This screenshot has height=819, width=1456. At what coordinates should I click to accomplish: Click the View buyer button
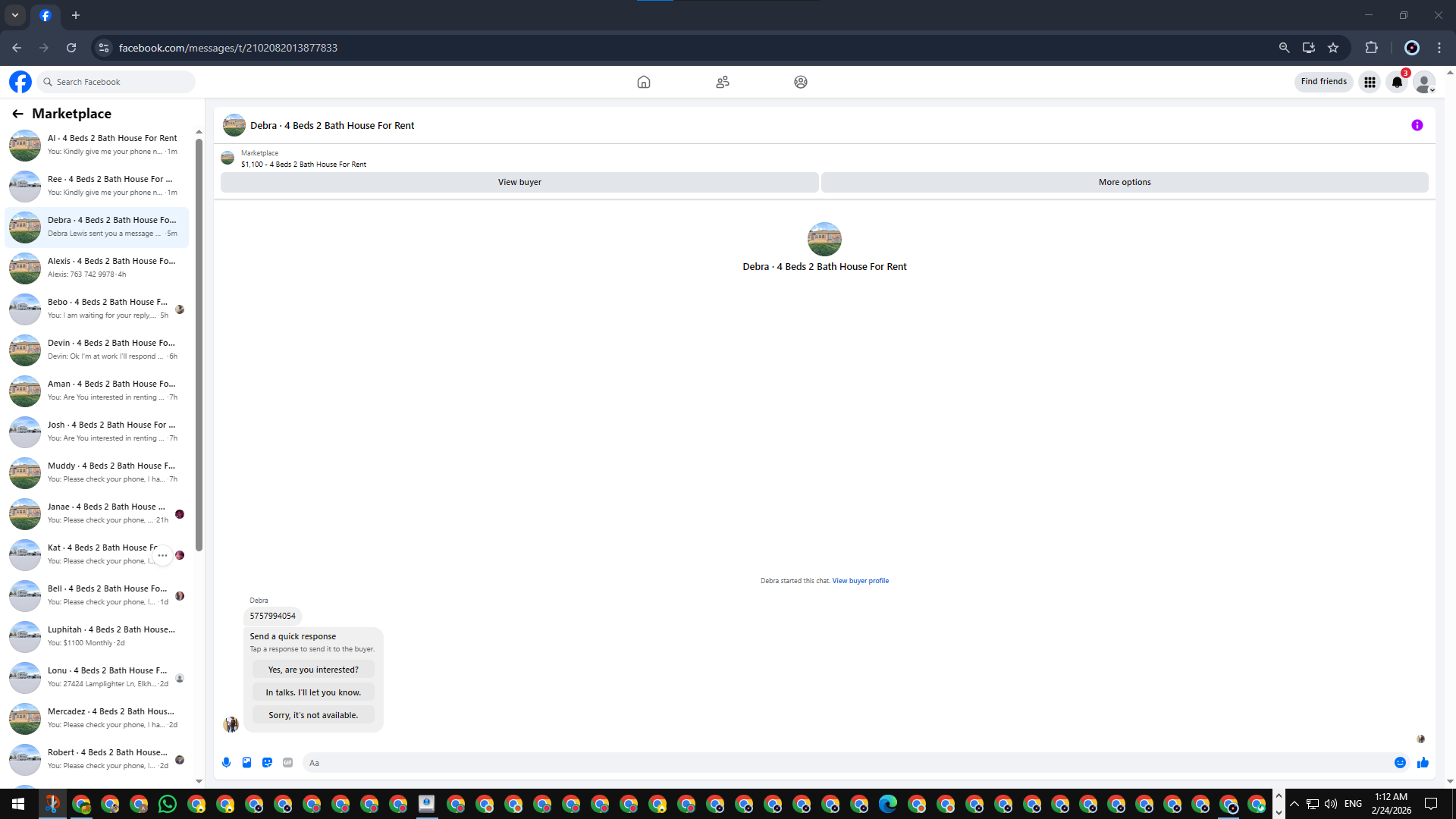pyautogui.click(x=519, y=182)
